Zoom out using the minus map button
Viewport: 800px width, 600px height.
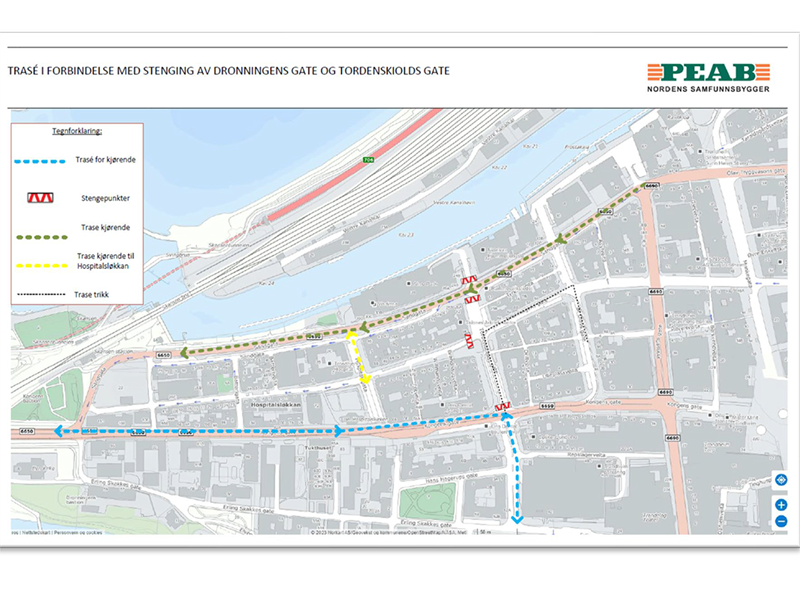pos(781,521)
